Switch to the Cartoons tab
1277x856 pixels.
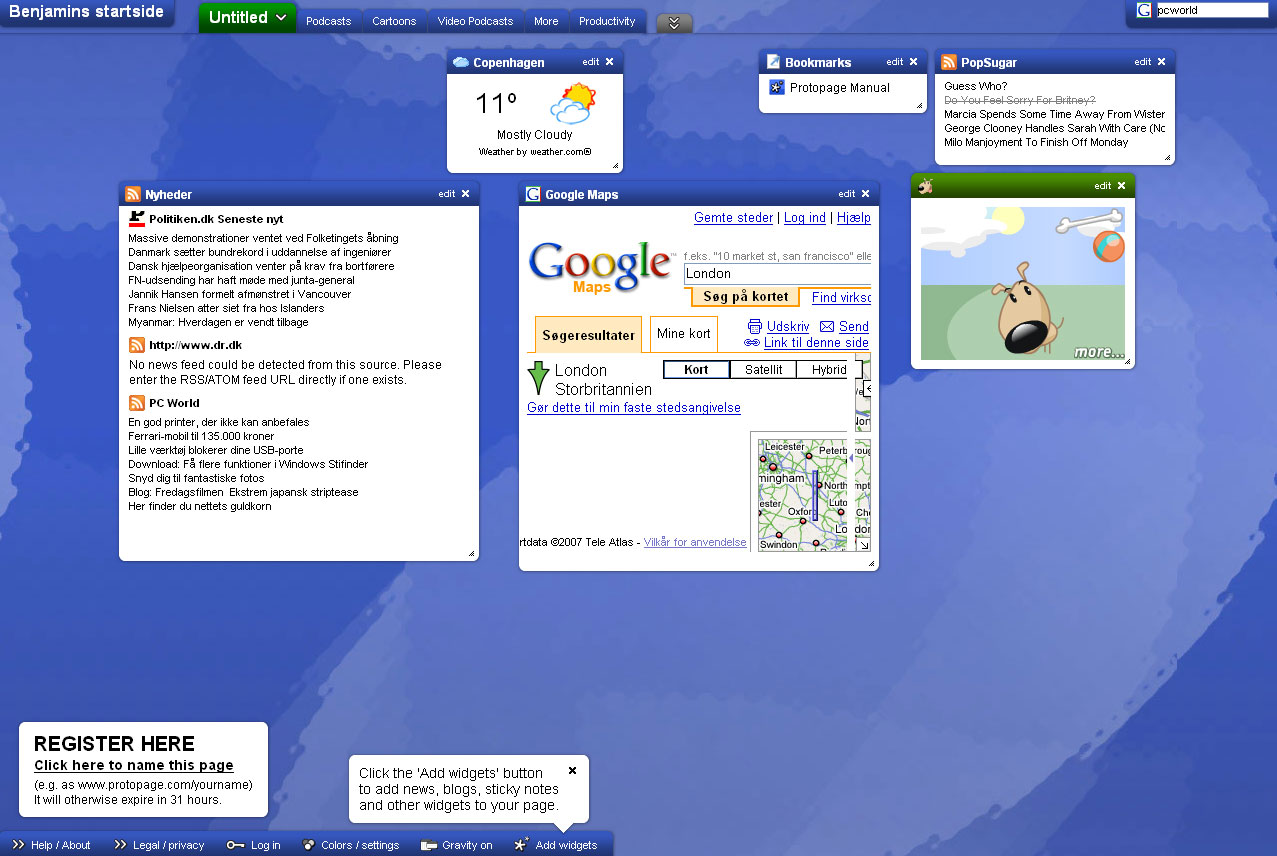[x=394, y=21]
